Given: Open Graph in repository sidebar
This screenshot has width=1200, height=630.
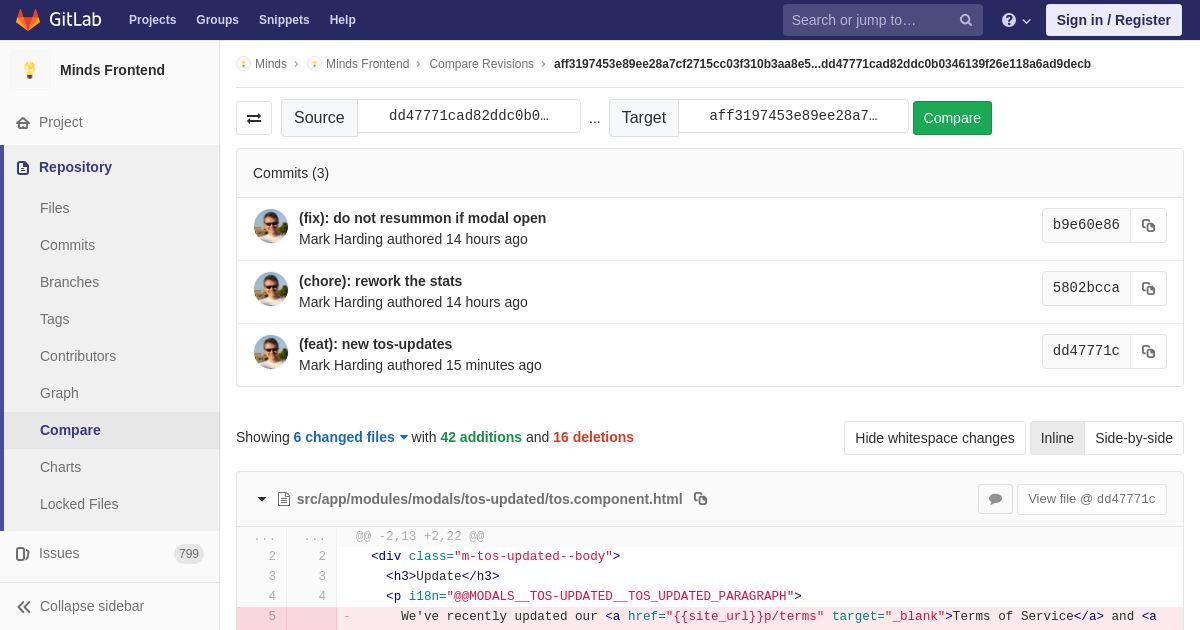Looking at the screenshot, I should tap(59, 393).
